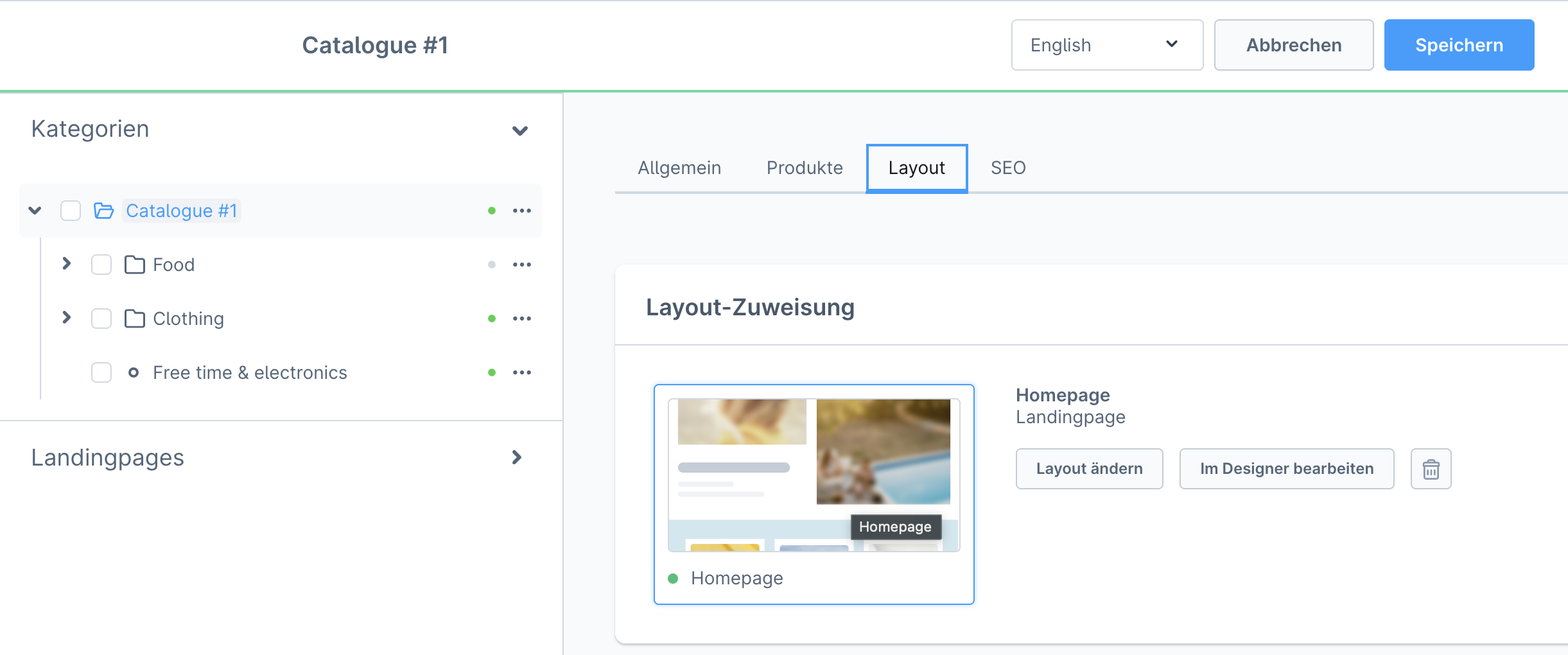This screenshot has height=655, width=1568.
Task: Click the open folder icon of Catalogue #1
Action: coord(103,211)
